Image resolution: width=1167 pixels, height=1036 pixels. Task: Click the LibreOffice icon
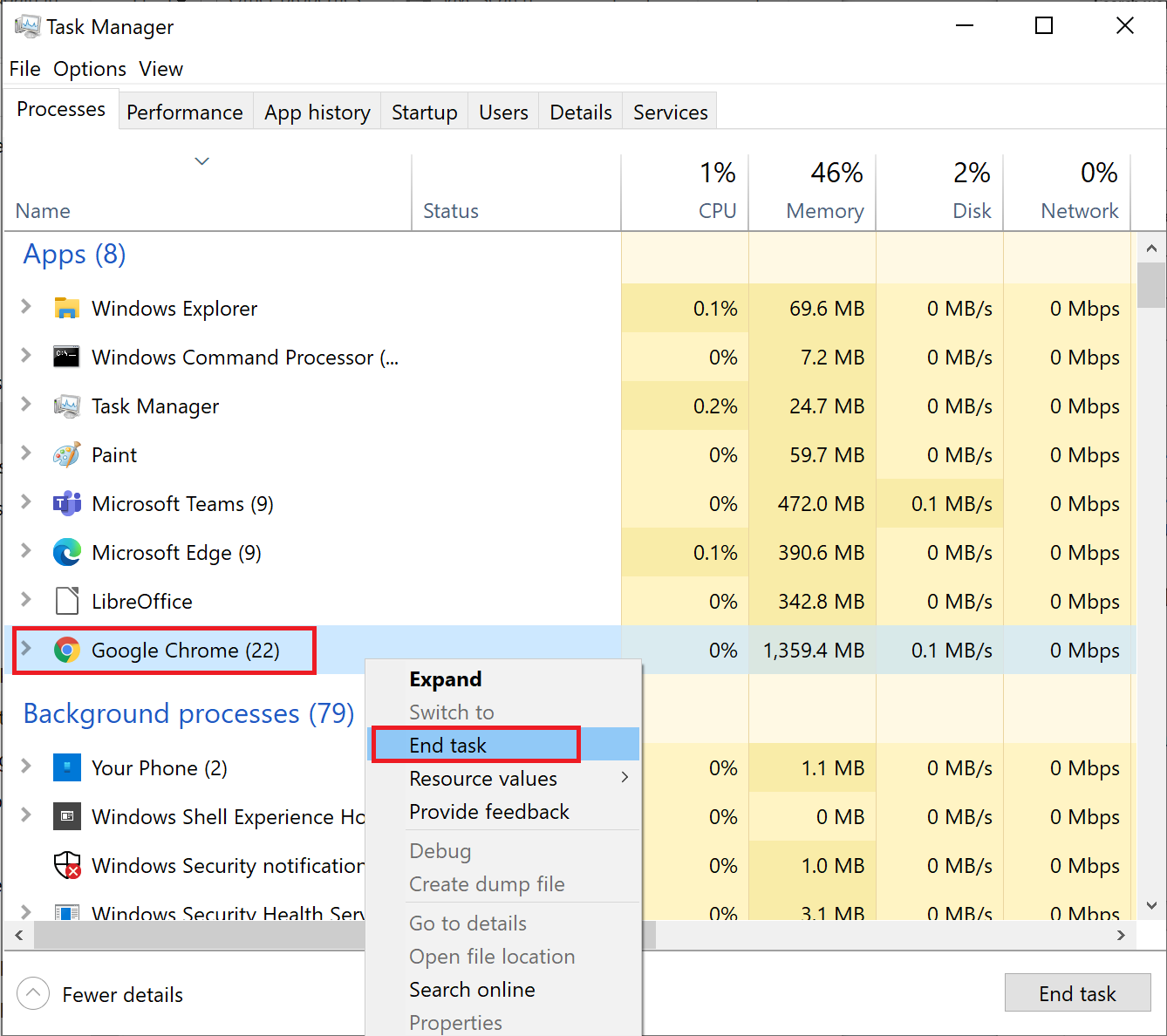pos(67,601)
